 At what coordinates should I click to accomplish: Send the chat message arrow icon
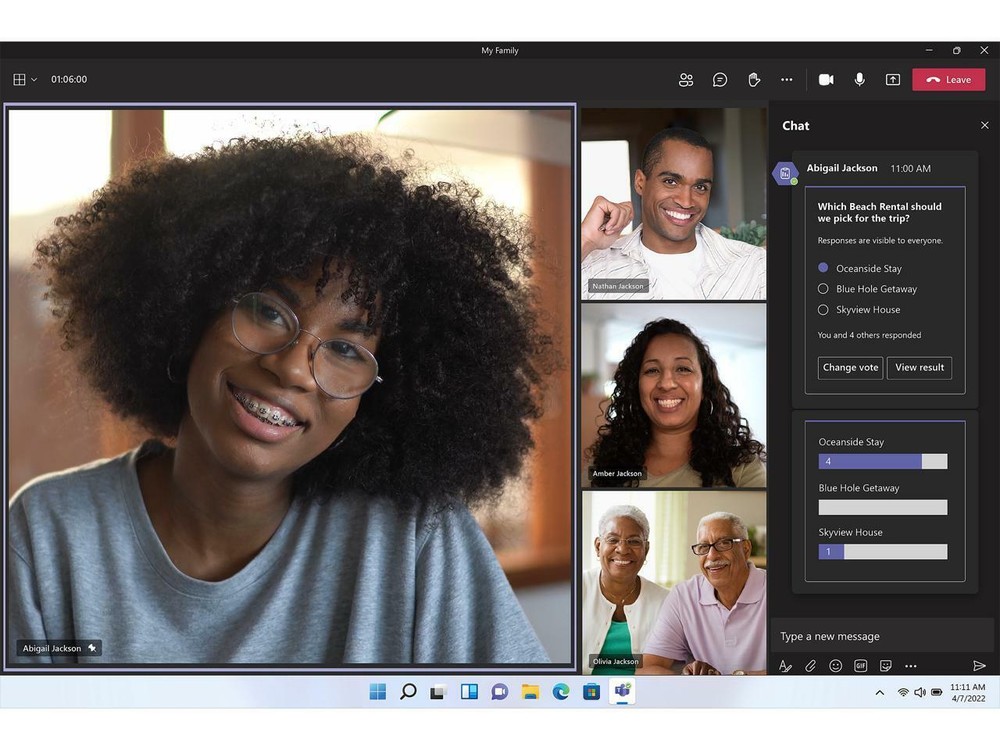point(979,666)
